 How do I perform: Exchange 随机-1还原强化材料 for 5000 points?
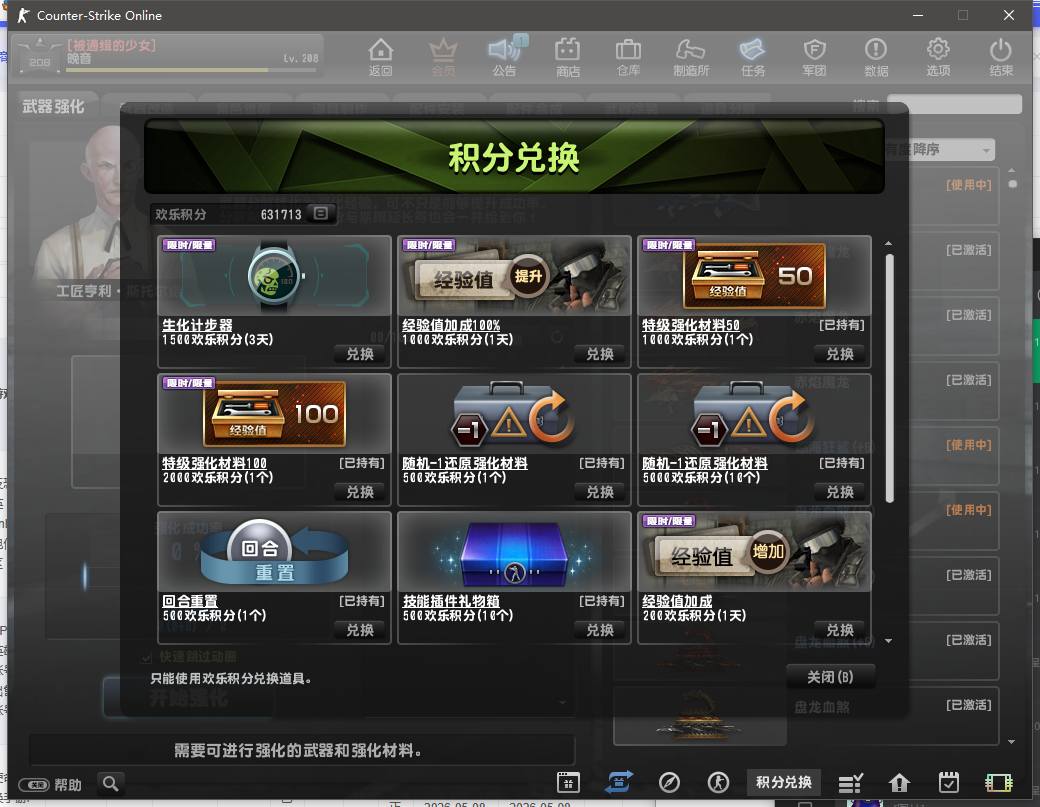(840, 492)
